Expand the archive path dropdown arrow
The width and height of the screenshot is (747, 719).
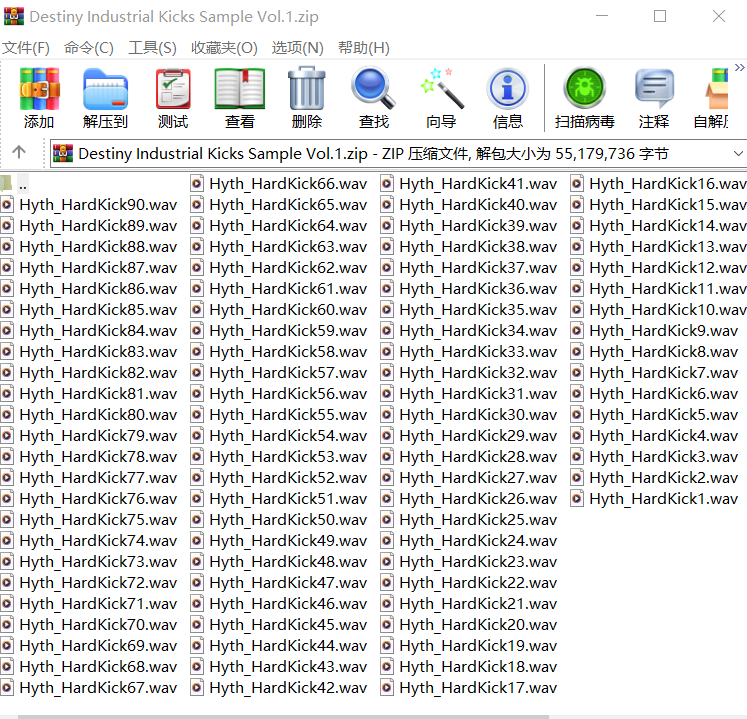pyautogui.click(x=738, y=153)
